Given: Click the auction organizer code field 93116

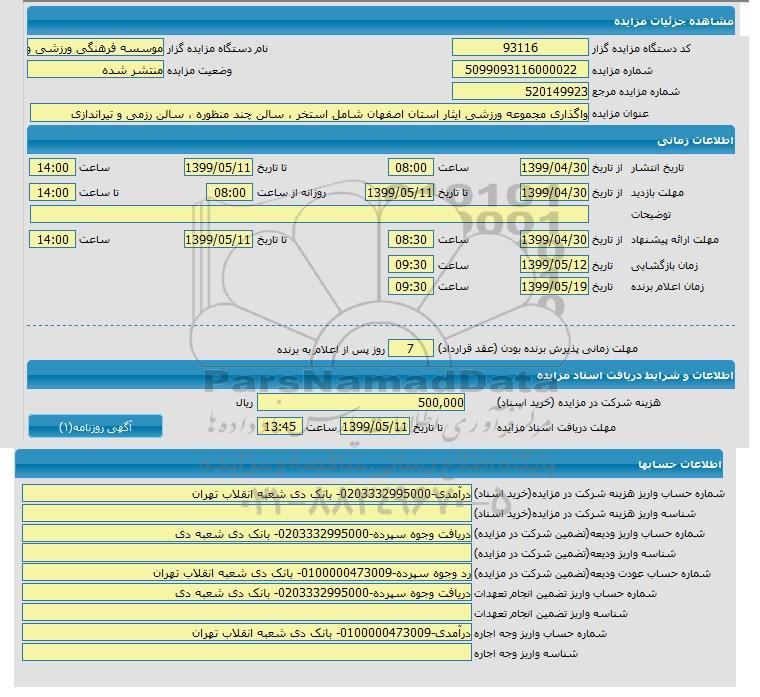Looking at the screenshot, I should pyautogui.click(x=520, y=48).
